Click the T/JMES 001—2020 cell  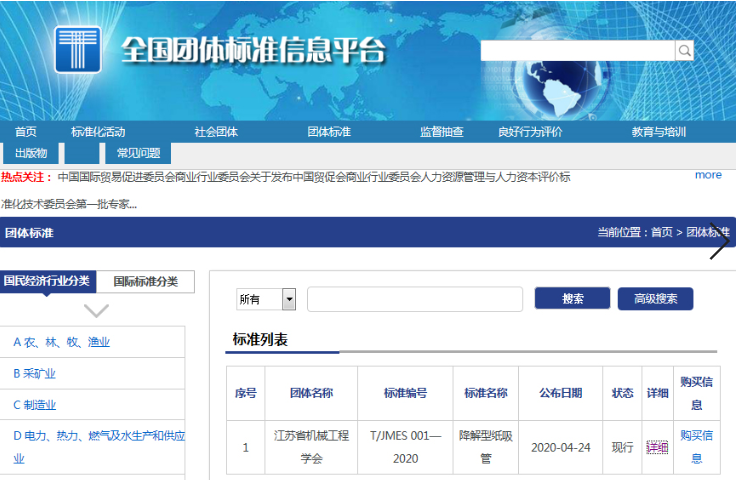coord(406,447)
